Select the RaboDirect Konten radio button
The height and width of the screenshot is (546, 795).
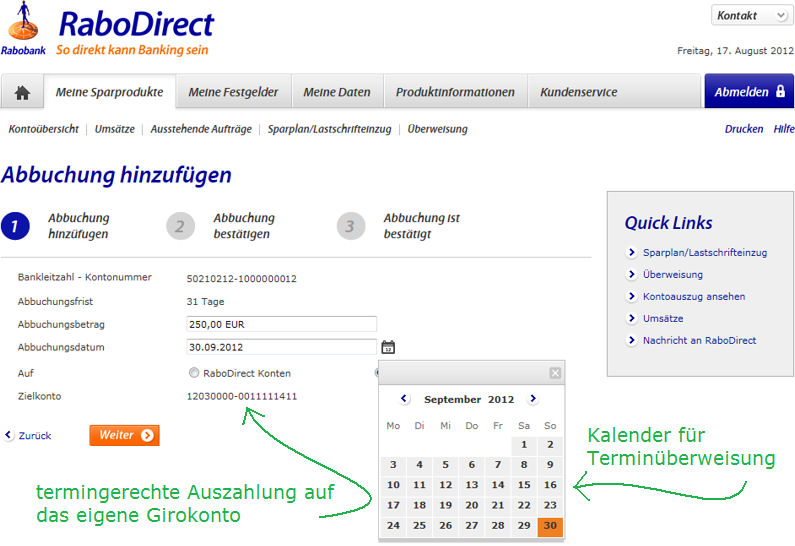point(194,373)
